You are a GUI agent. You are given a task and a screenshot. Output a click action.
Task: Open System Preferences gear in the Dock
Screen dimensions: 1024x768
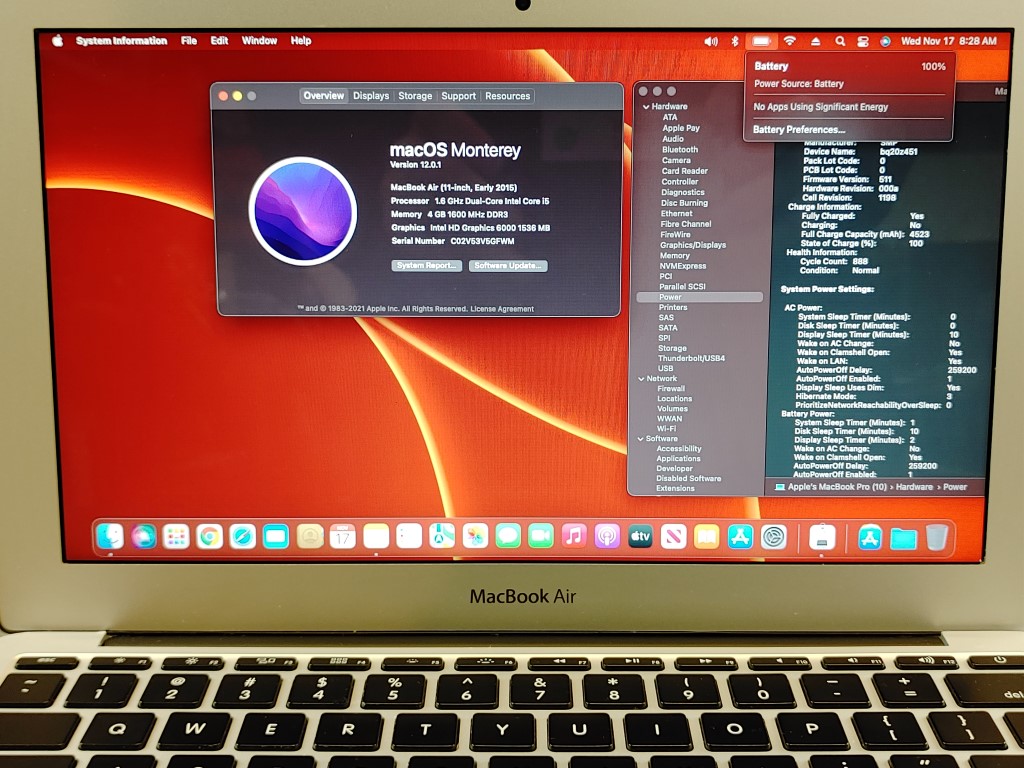point(774,537)
